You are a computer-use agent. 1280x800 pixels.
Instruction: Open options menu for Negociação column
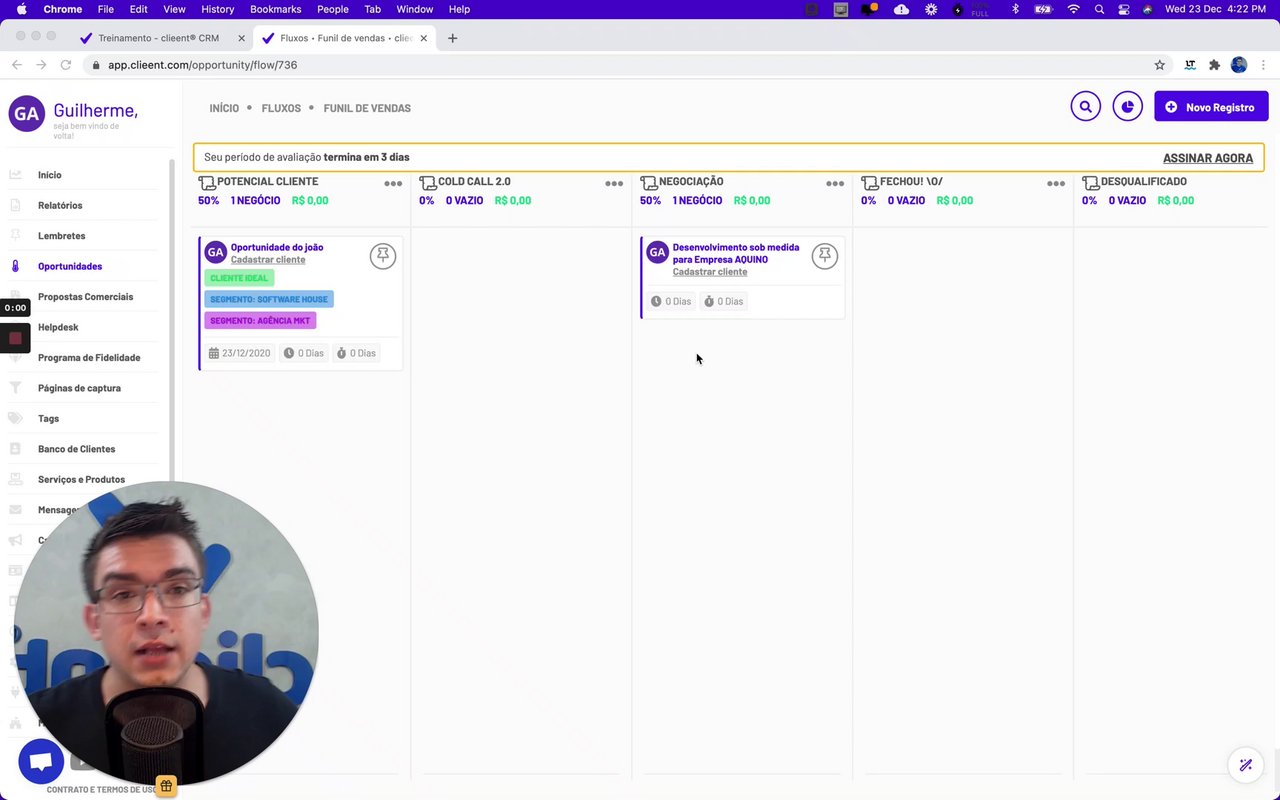tap(835, 184)
